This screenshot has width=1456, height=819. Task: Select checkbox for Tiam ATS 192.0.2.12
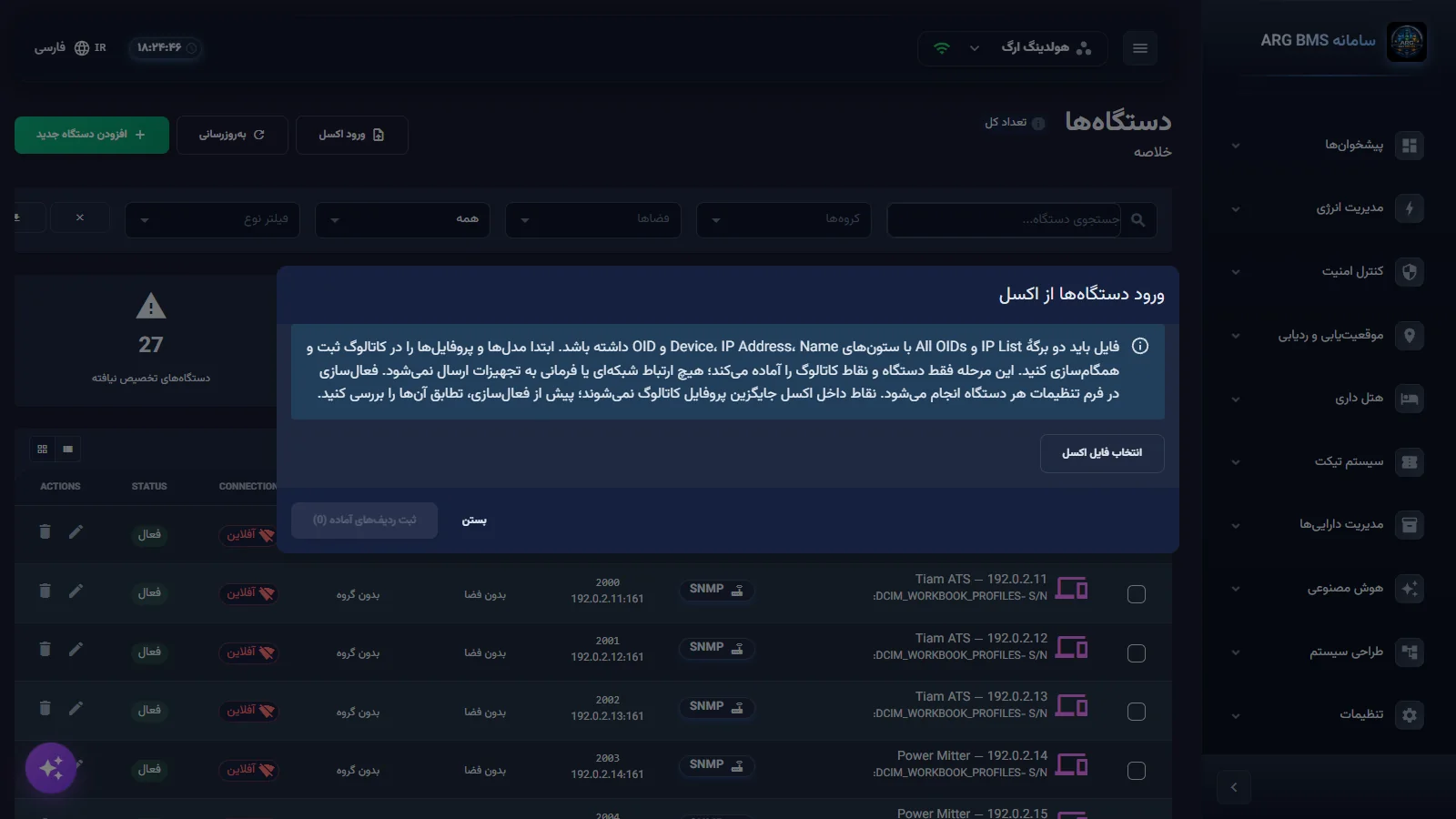click(1137, 653)
